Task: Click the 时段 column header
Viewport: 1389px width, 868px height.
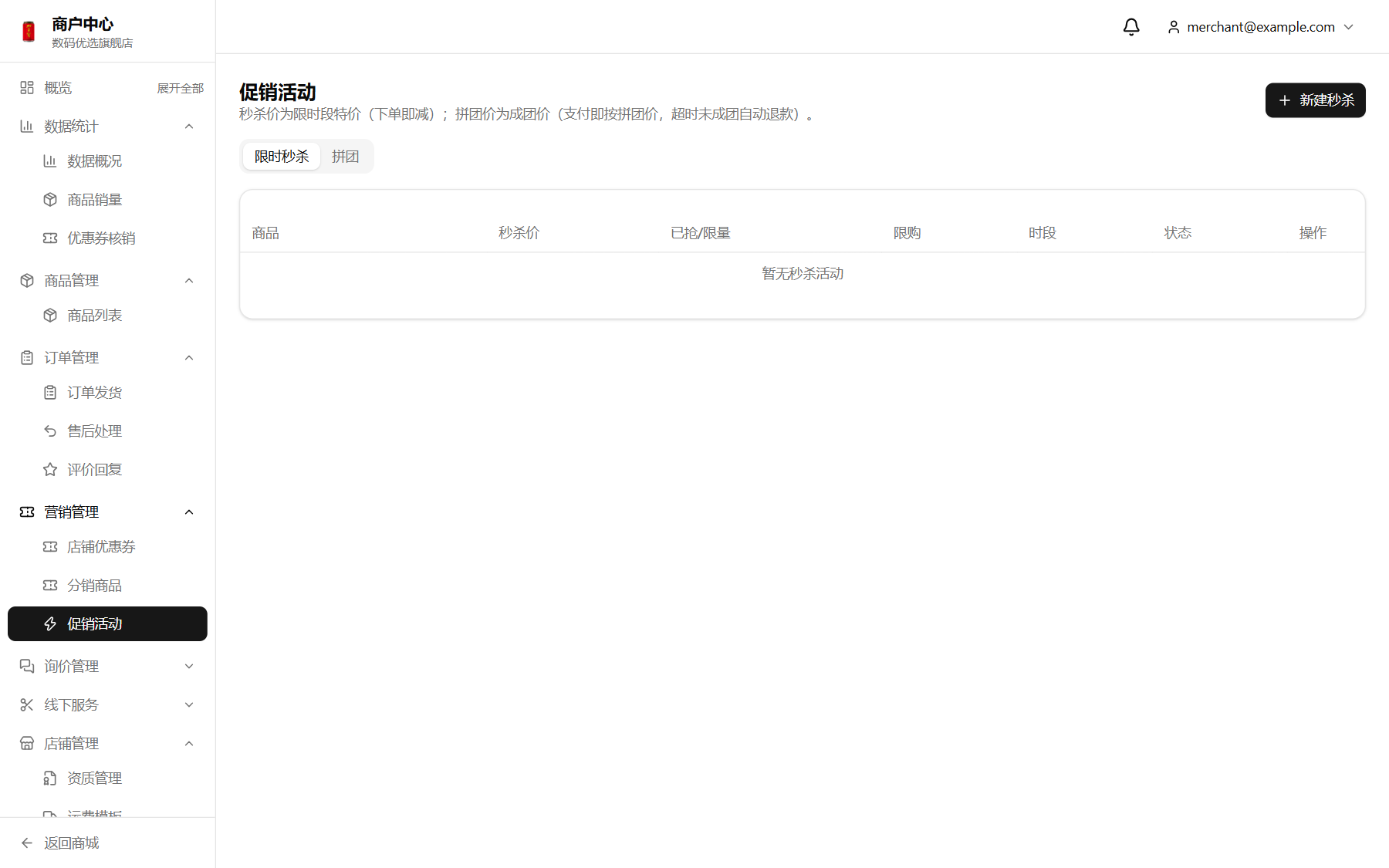Action: point(1043,233)
